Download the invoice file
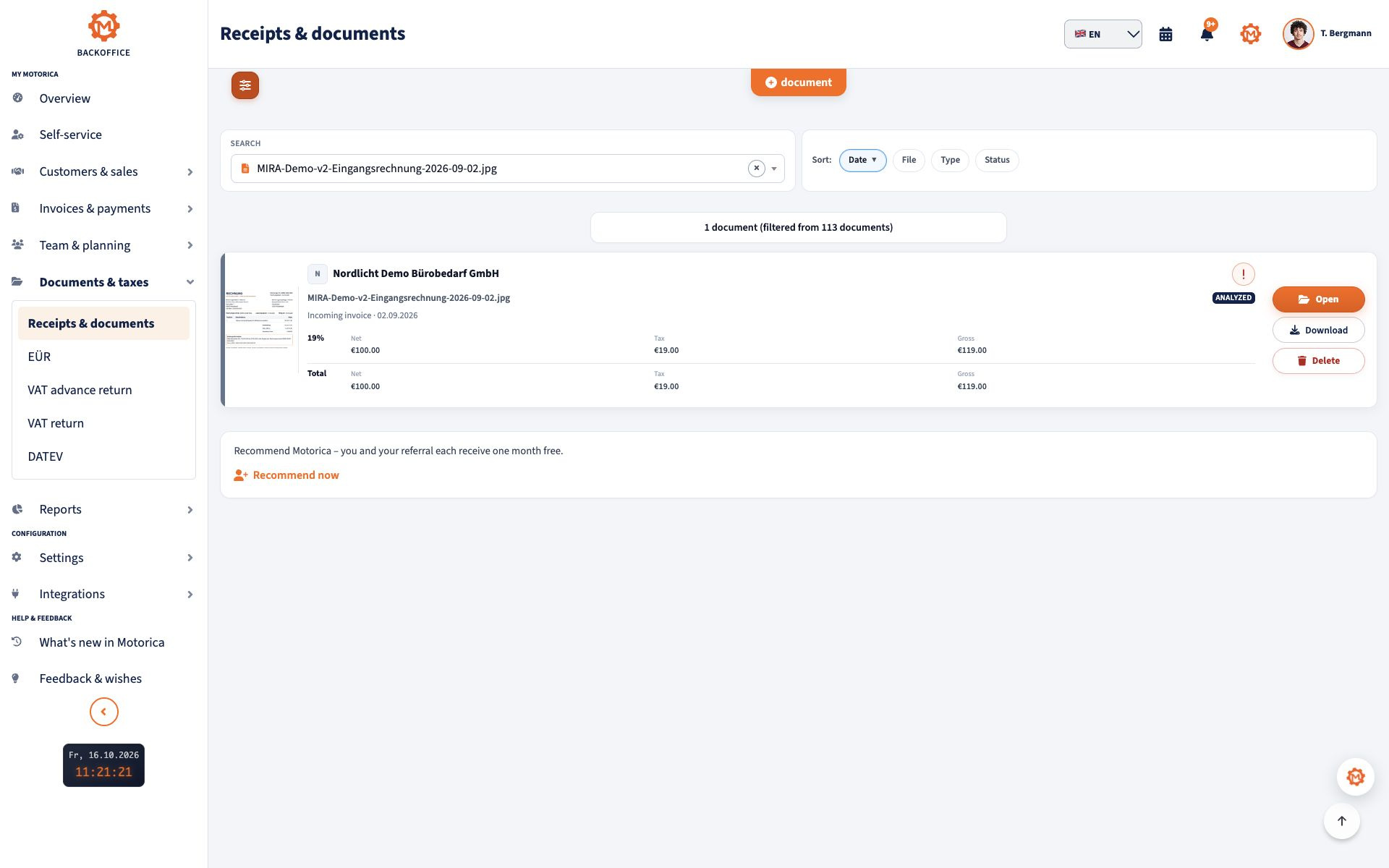This screenshot has height=868, width=1389. [x=1318, y=330]
